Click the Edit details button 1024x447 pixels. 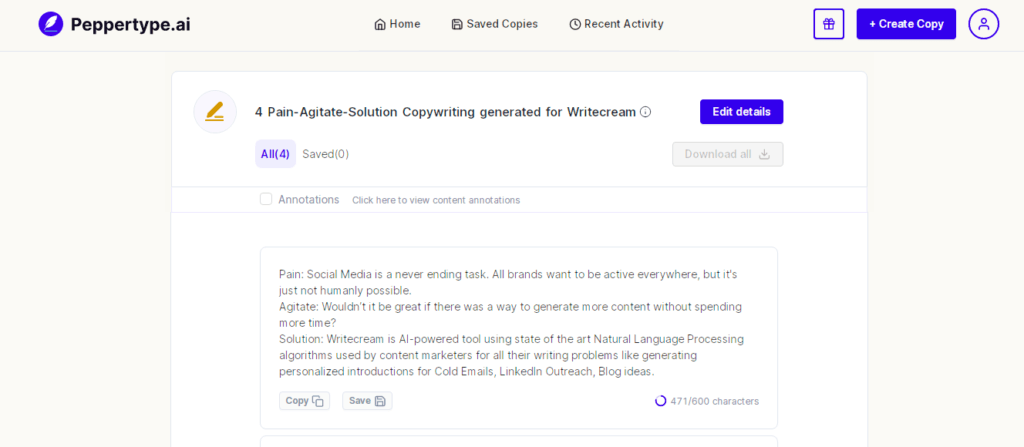pos(741,112)
